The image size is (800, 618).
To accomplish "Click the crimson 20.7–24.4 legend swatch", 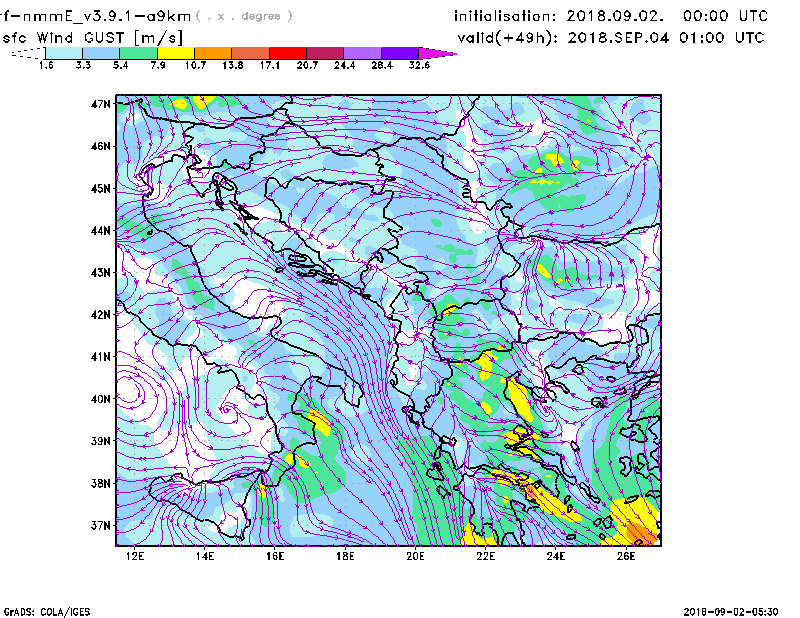I will 325,53.
